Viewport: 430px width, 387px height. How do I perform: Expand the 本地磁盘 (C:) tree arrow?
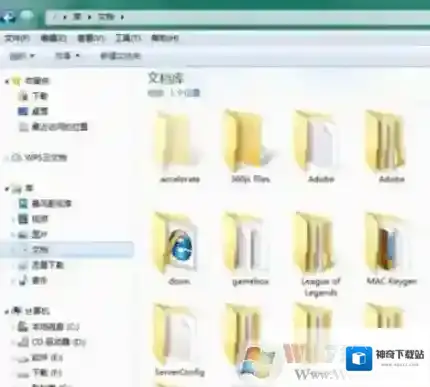[13, 327]
